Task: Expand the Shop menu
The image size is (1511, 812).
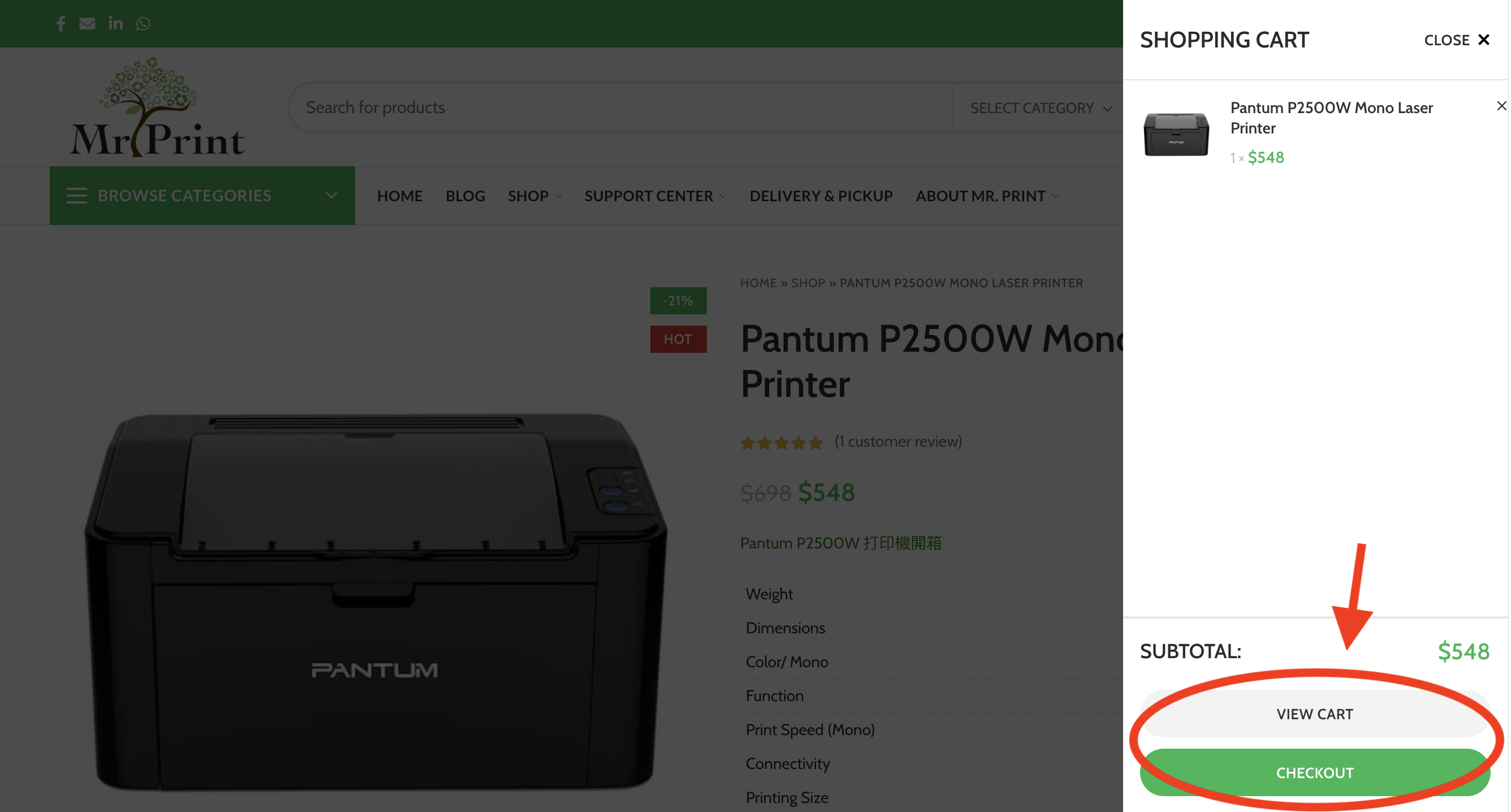Action: [x=535, y=196]
